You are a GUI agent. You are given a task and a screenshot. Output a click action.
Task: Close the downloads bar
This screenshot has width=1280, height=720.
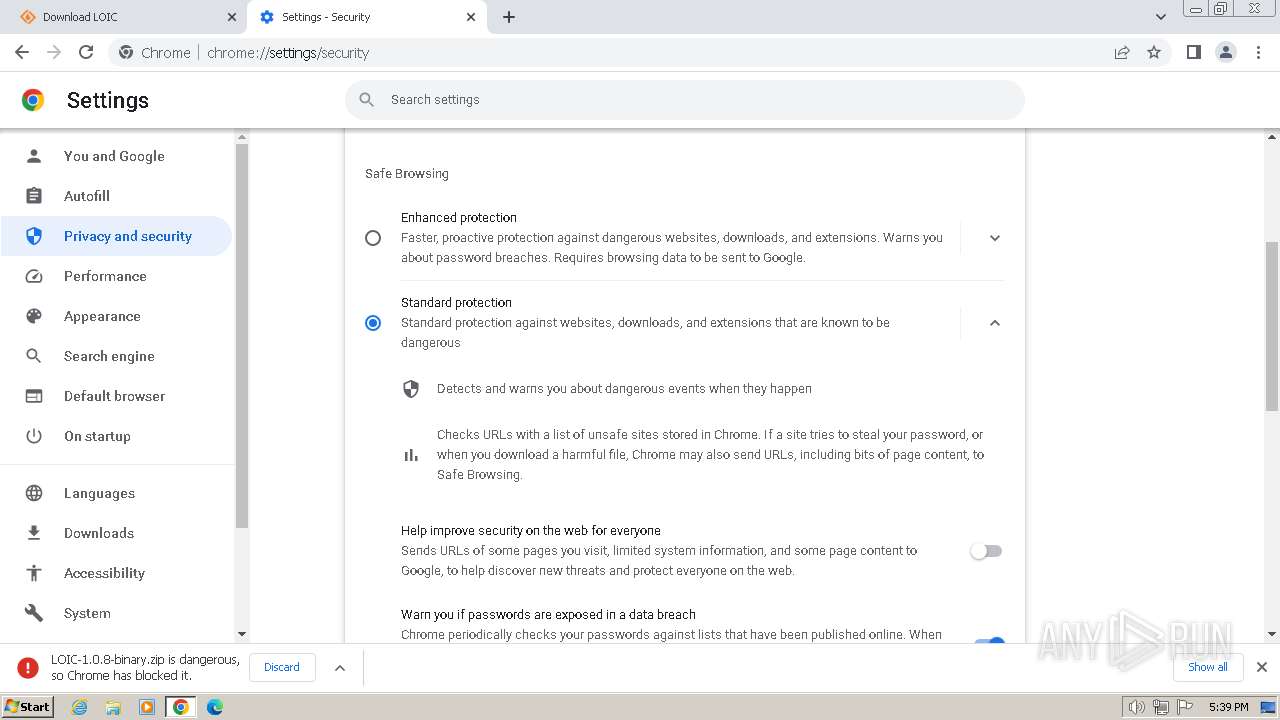[x=1262, y=667]
